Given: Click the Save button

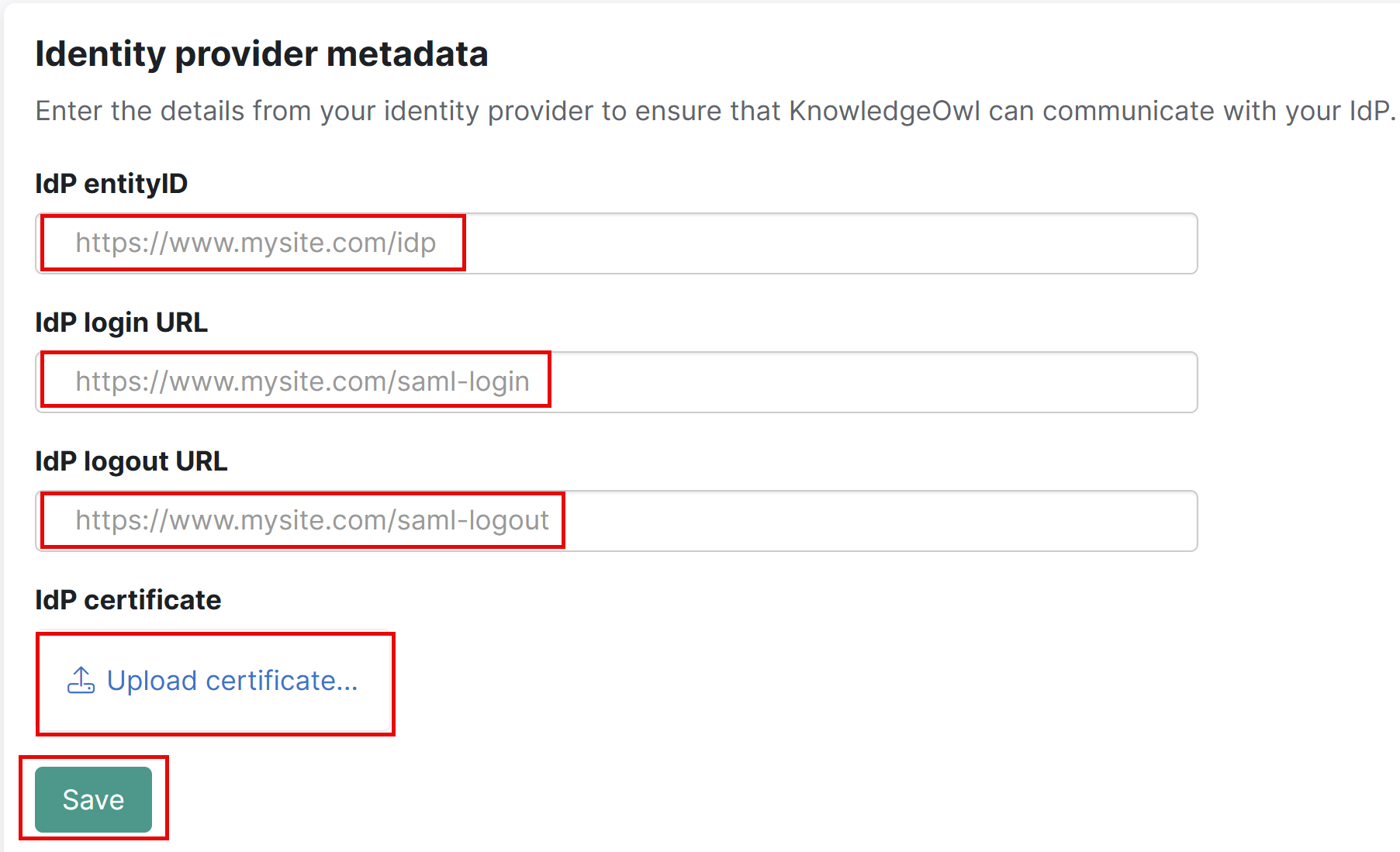Looking at the screenshot, I should click(93, 799).
